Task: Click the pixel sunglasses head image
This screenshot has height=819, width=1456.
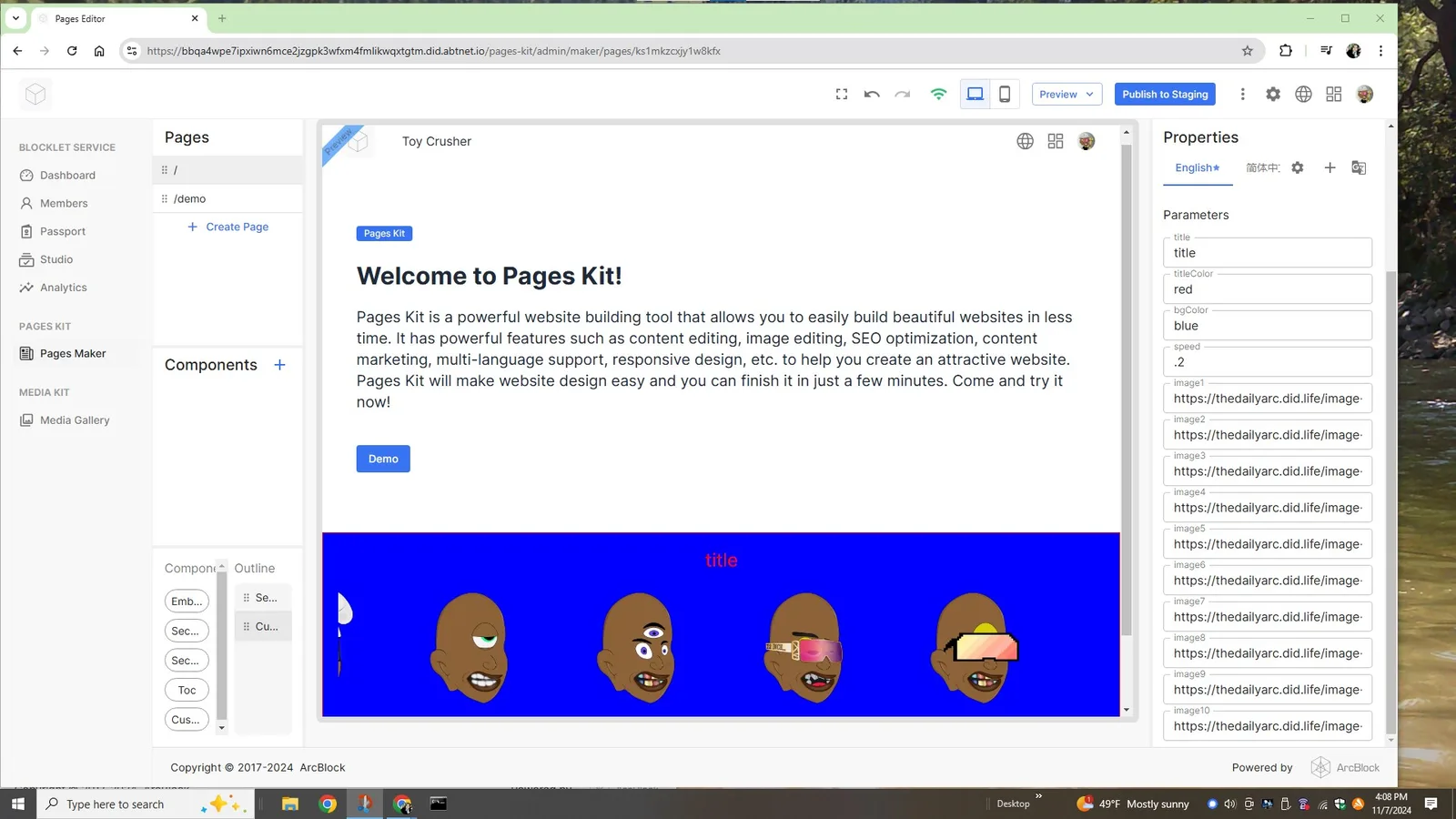Action: pyautogui.click(x=975, y=647)
